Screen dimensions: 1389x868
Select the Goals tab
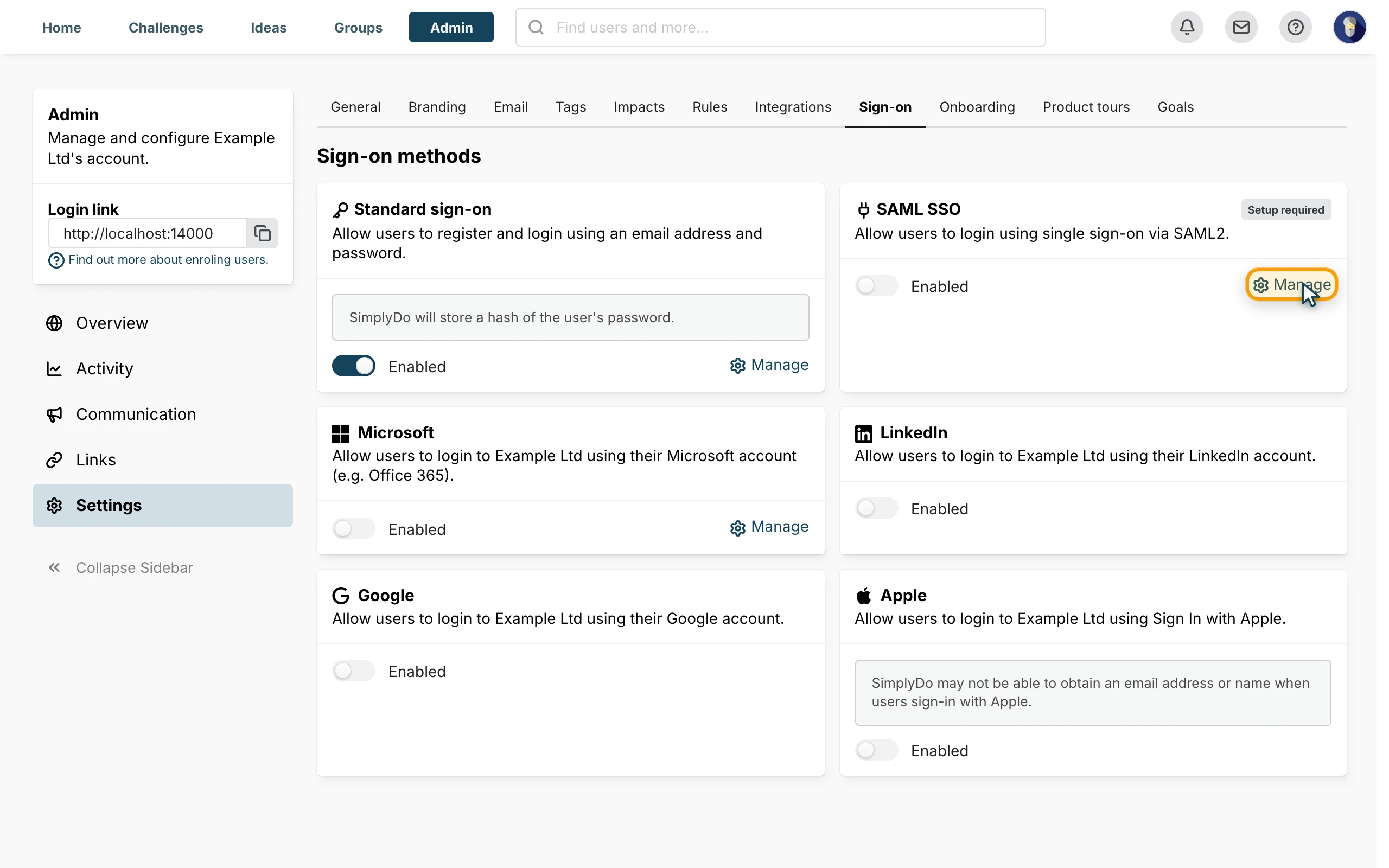coord(1175,107)
